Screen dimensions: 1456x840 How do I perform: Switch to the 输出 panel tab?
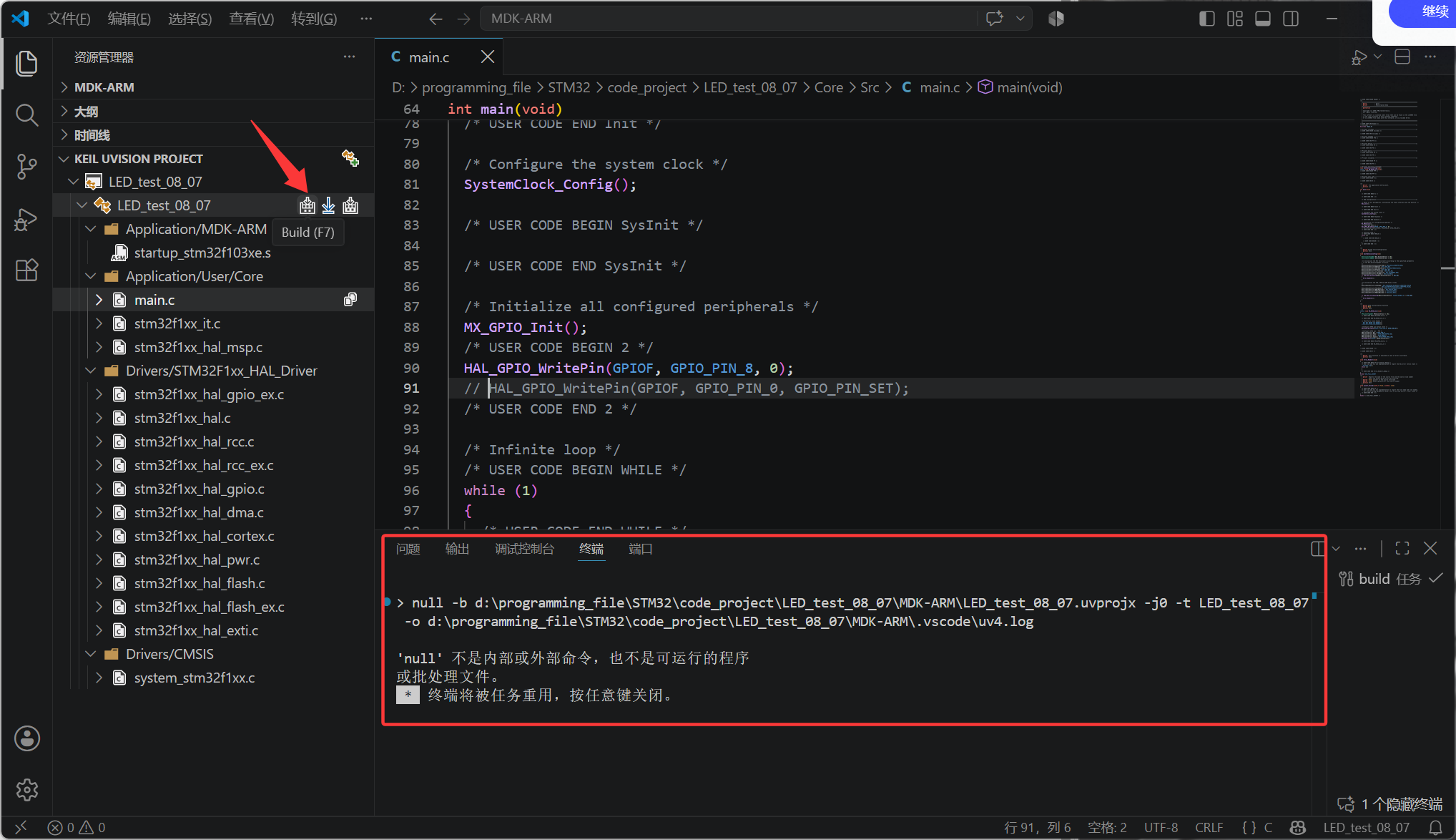(458, 549)
